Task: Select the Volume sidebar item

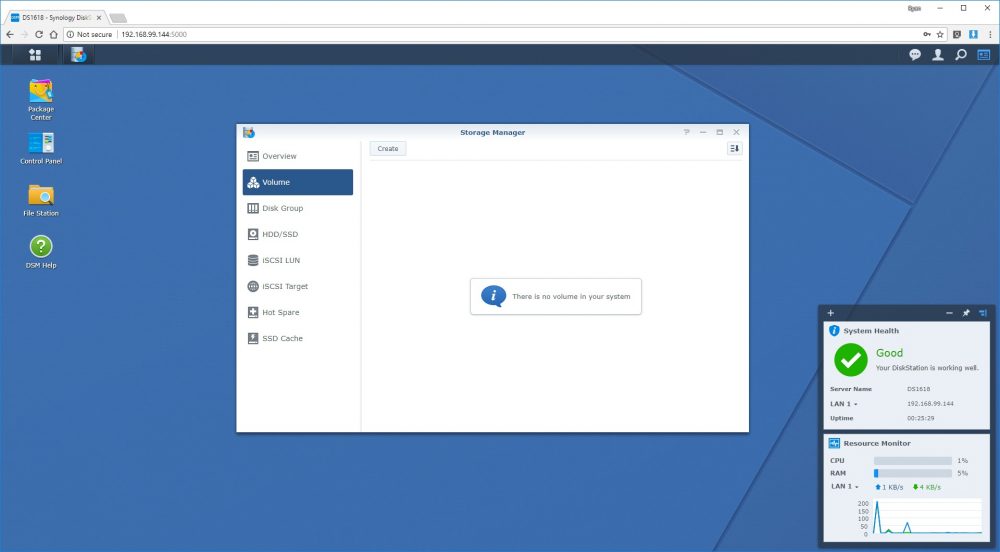Action: 298,182
